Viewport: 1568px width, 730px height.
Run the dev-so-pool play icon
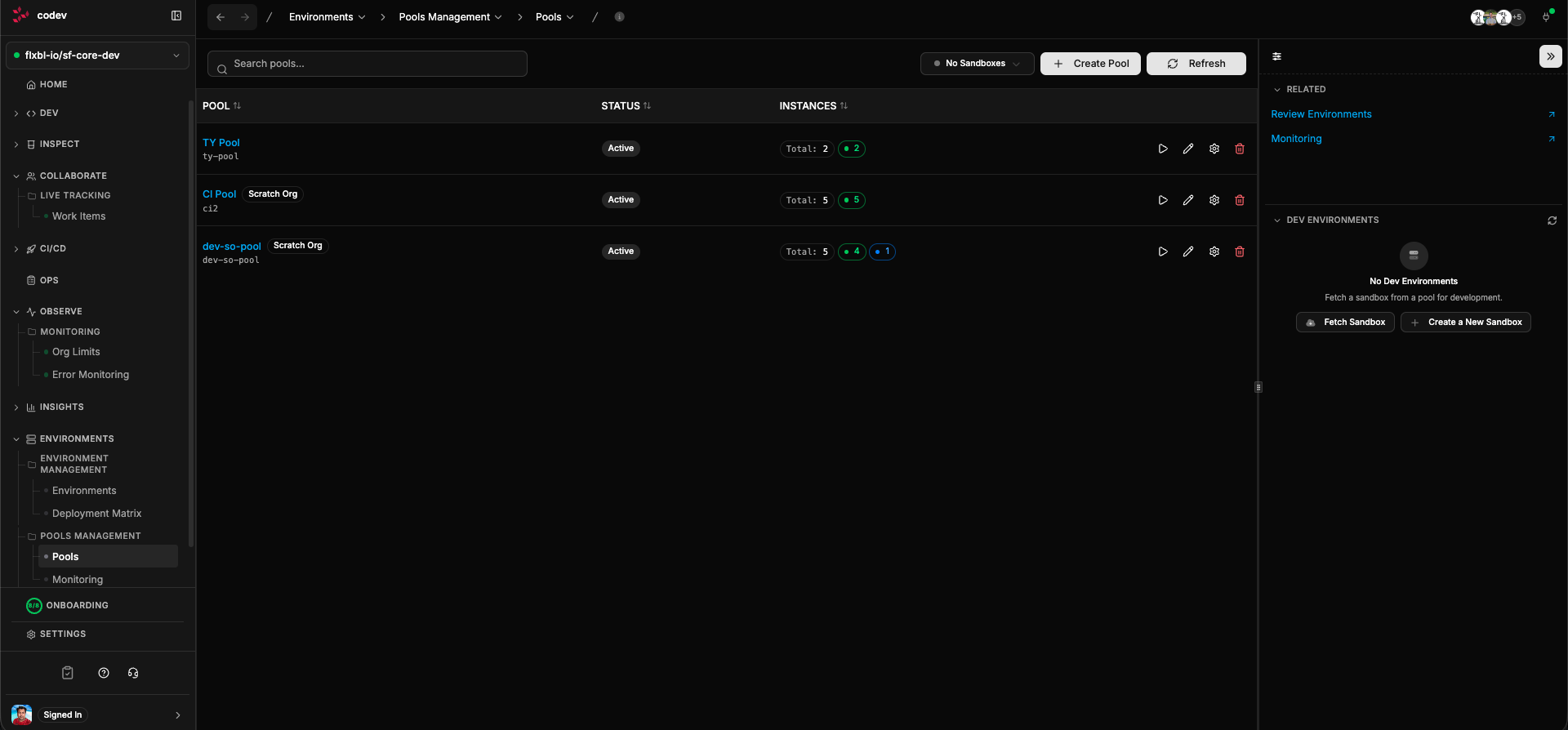[x=1163, y=251]
